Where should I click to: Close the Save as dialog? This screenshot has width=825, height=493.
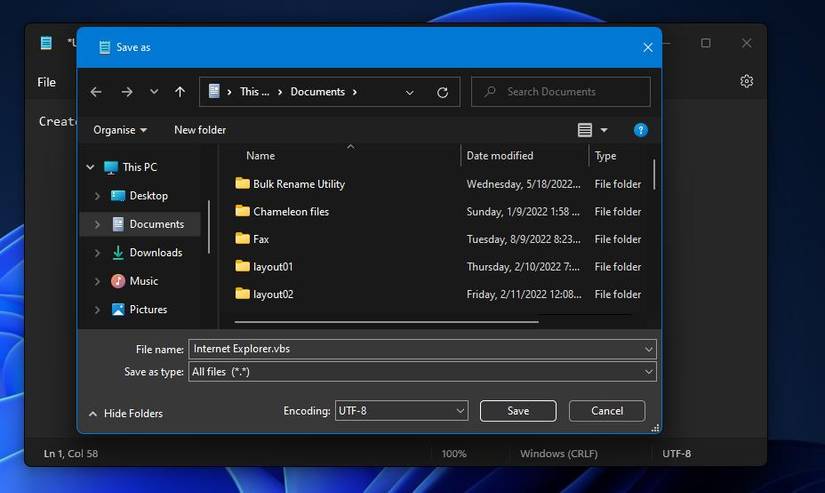(648, 47)
